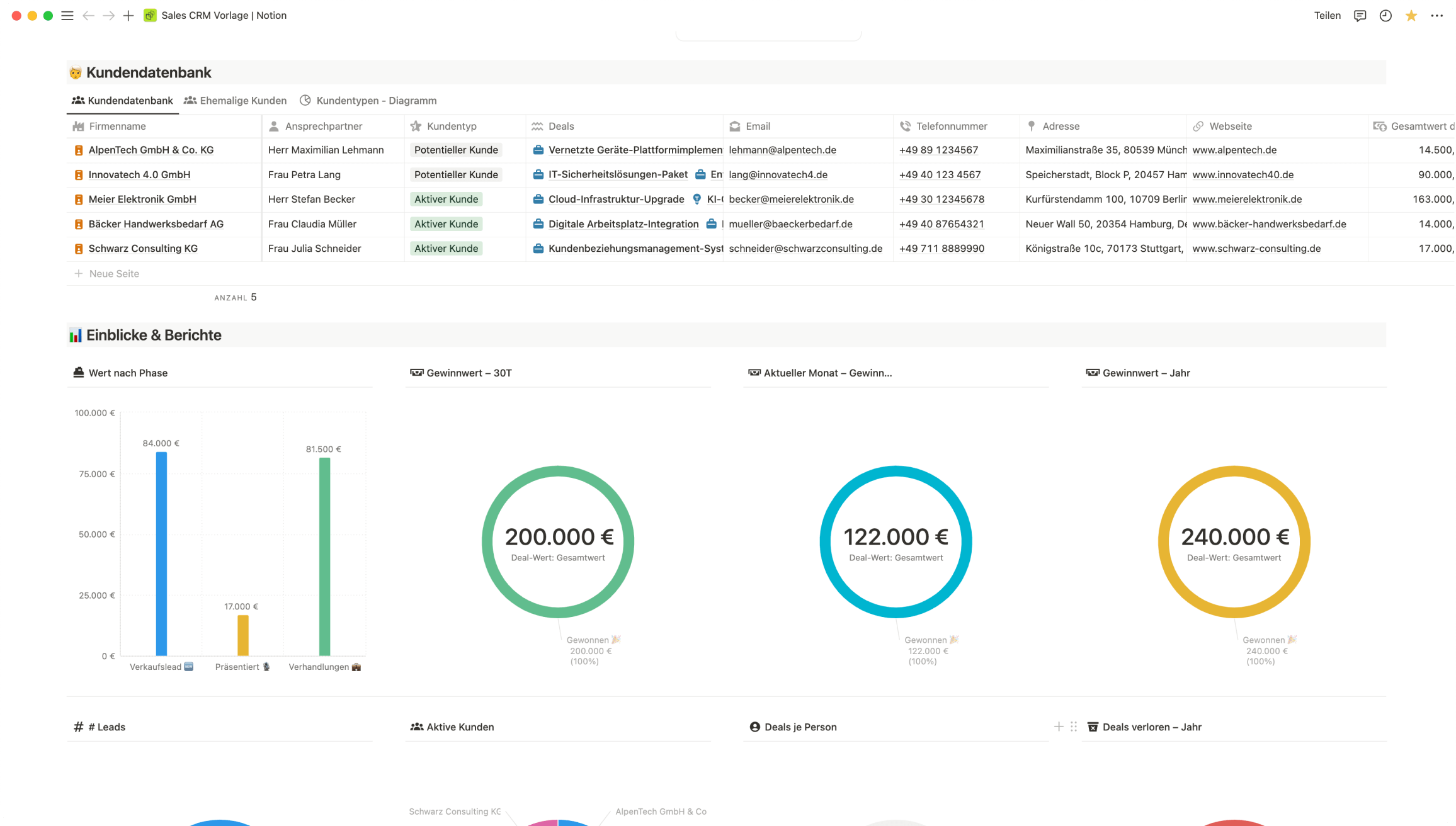Viewport: 1456px width, 826px height.
Task: Open the page history clock icon
Action: click(1385, 16)
